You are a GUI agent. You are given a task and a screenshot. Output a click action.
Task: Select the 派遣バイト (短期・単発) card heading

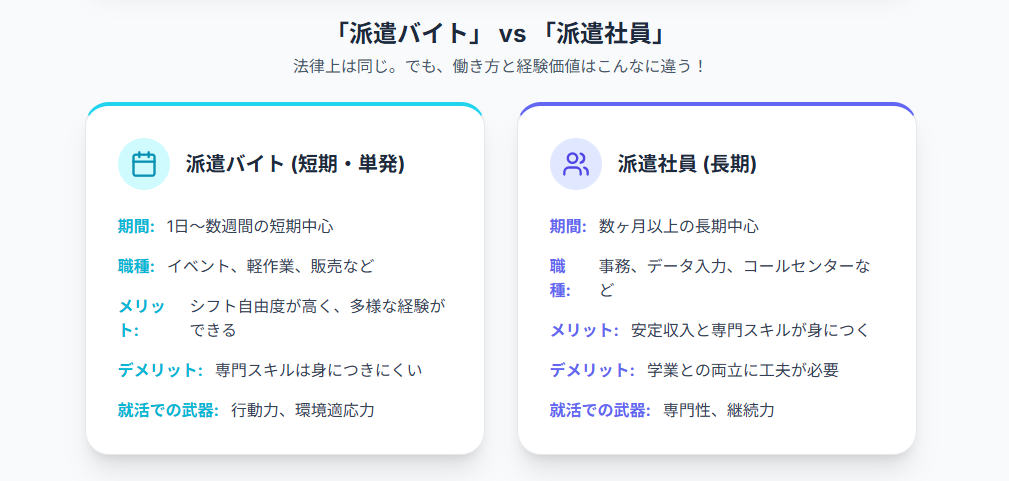295,165
